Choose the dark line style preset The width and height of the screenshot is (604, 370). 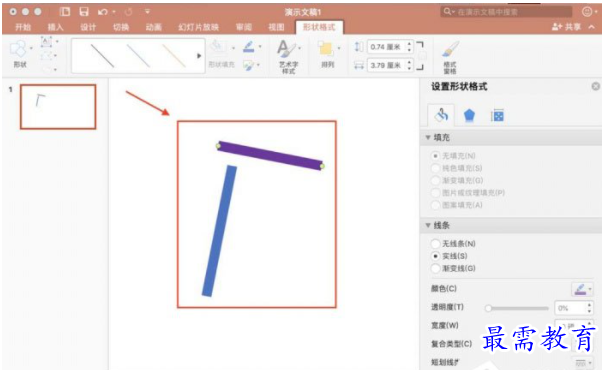pos(102,56)
